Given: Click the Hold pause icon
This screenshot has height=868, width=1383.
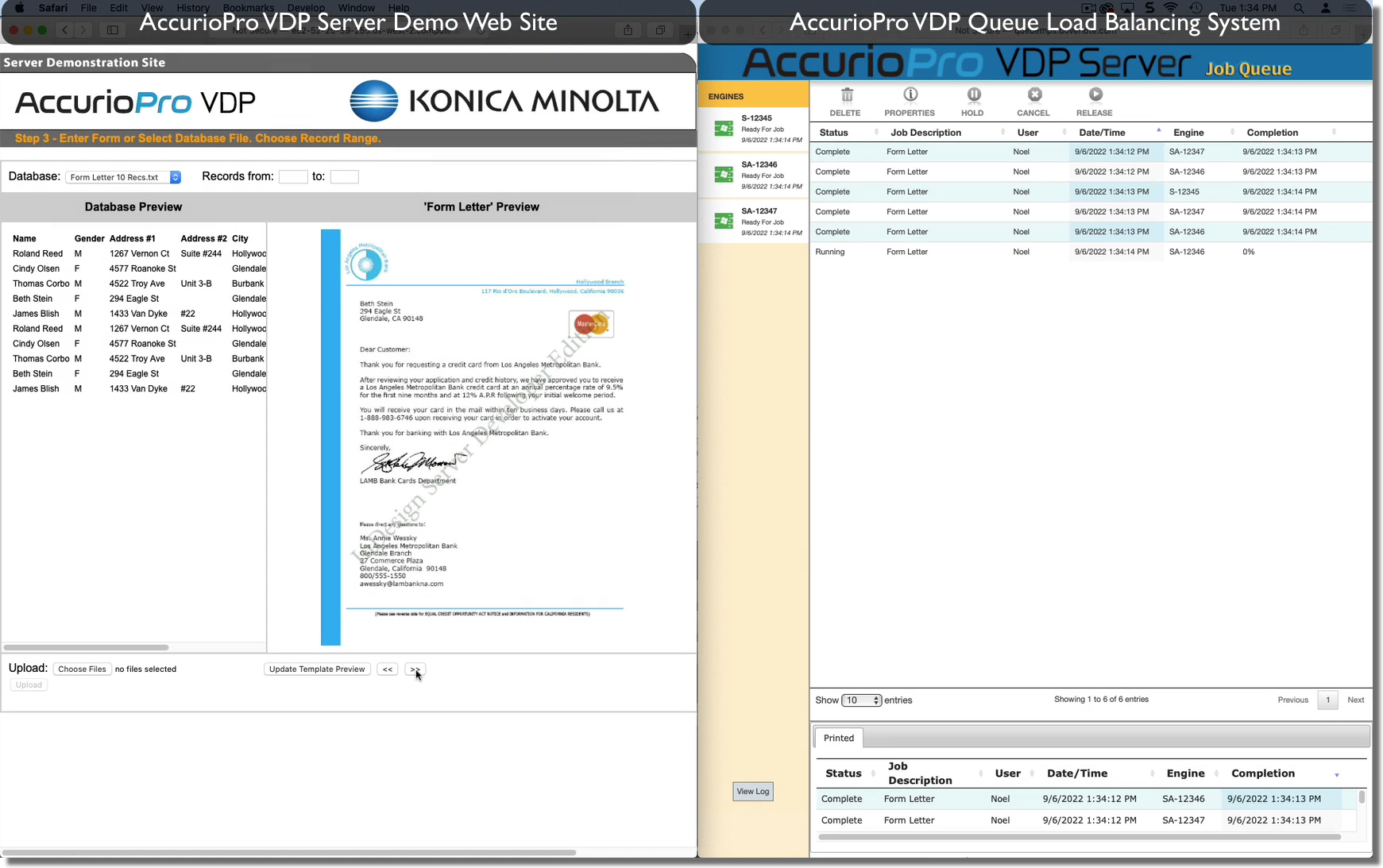Looking at the screenshot, I should pos(972,95).
